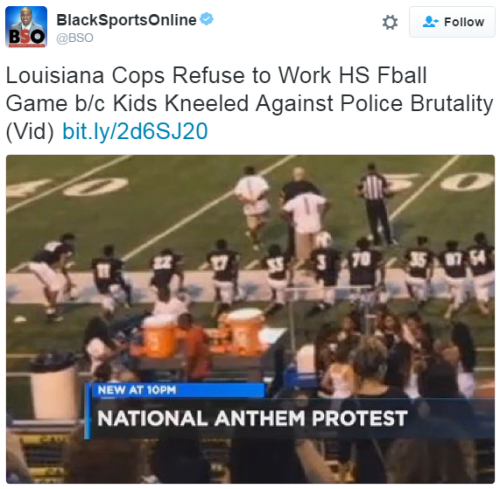
Task: Click the referee in striped shirt
Action: coord(376,204)
